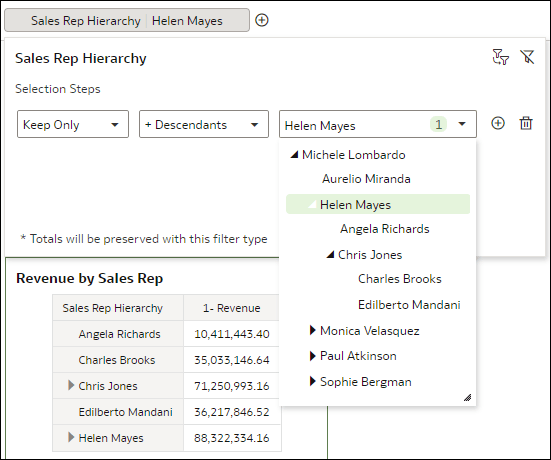This screenshot has width=551, height=460.
Task: Clear filter selections with crossed funnel icon
Action: pos(527,57)
